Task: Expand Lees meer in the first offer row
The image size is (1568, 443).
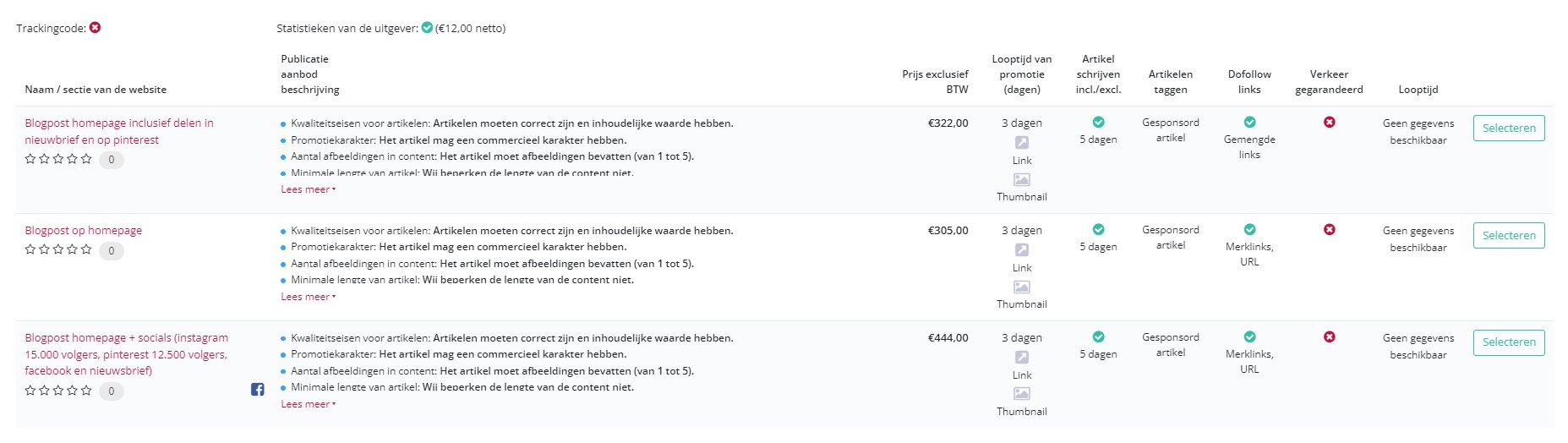Action: 308,189
